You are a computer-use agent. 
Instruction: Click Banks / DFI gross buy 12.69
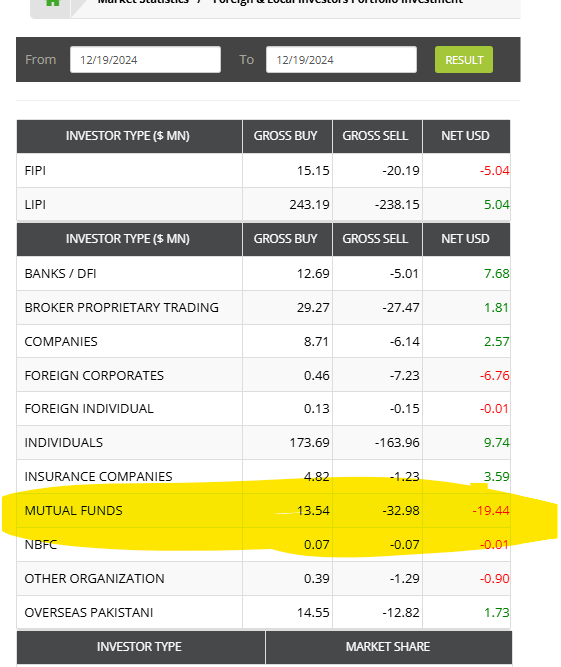pos(313,274)
